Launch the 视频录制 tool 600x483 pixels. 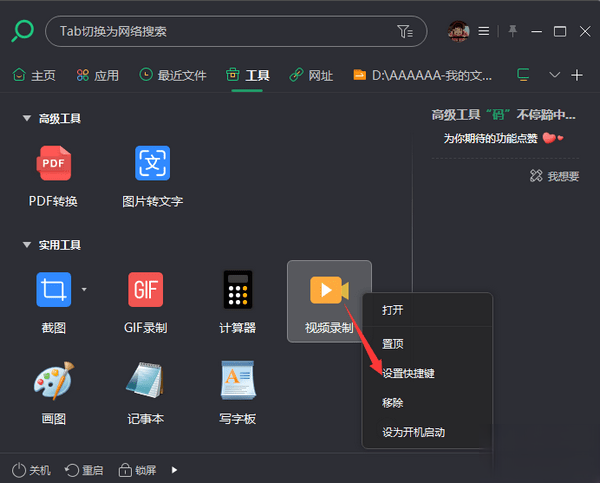click(x=329, y=302)
